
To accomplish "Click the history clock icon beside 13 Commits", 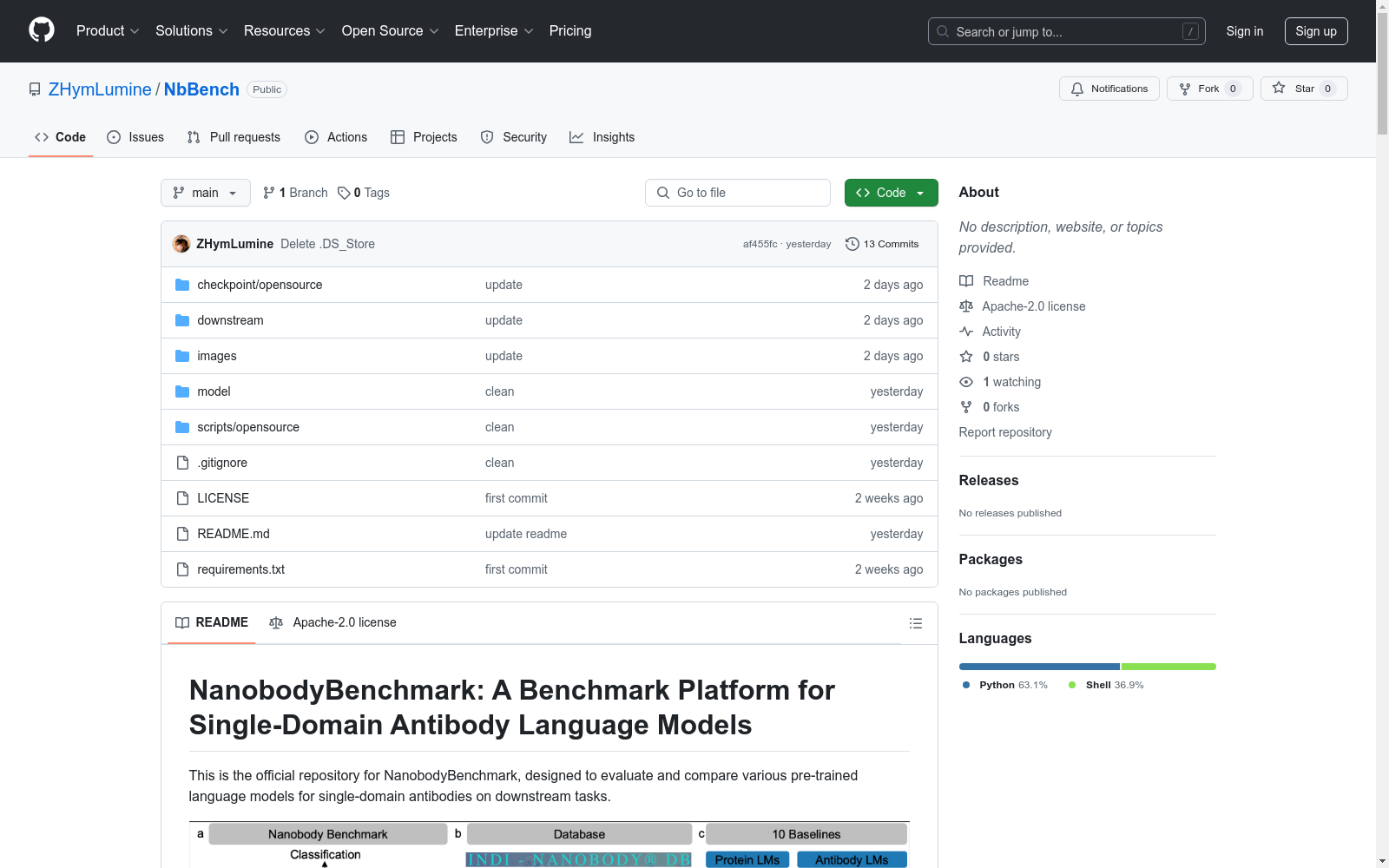I will point(852,244).
